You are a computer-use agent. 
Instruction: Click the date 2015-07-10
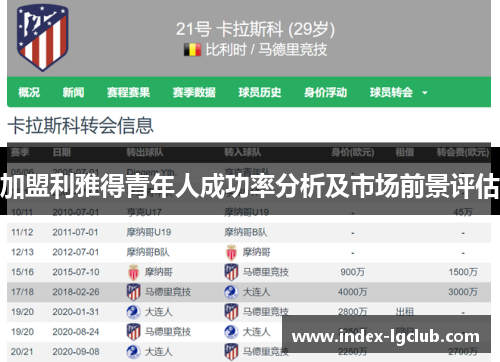(x=76, y=272)
